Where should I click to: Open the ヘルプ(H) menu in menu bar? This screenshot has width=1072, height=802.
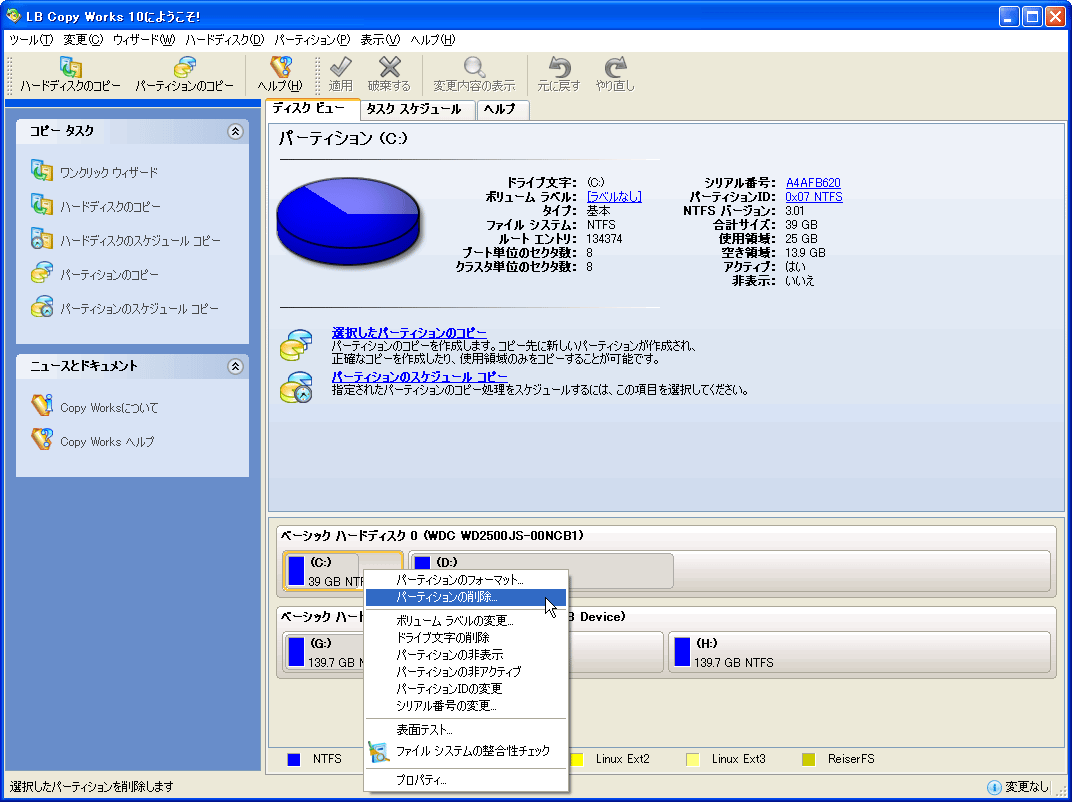[432, 40]
